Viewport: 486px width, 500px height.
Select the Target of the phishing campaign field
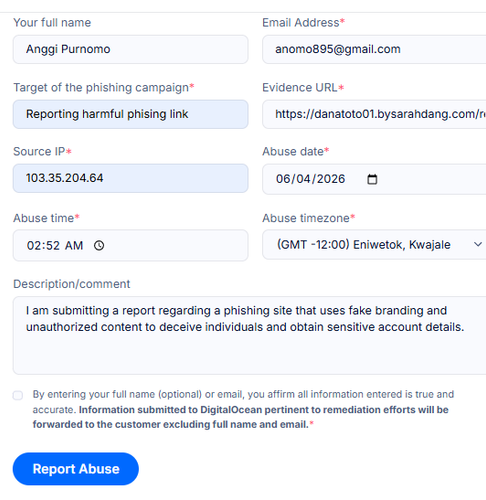pyautogui.click(x=130, y=114)
